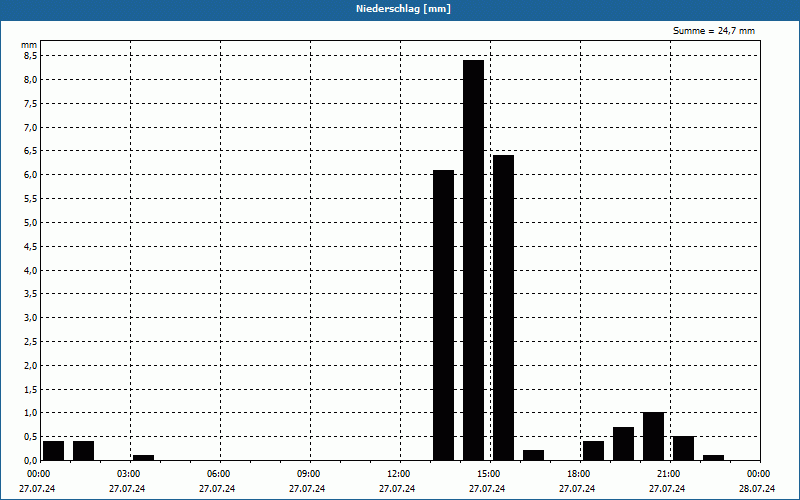Screen dimensions: 800x500
Task: Click the "1,5" y-axis label
Action: 31,389
